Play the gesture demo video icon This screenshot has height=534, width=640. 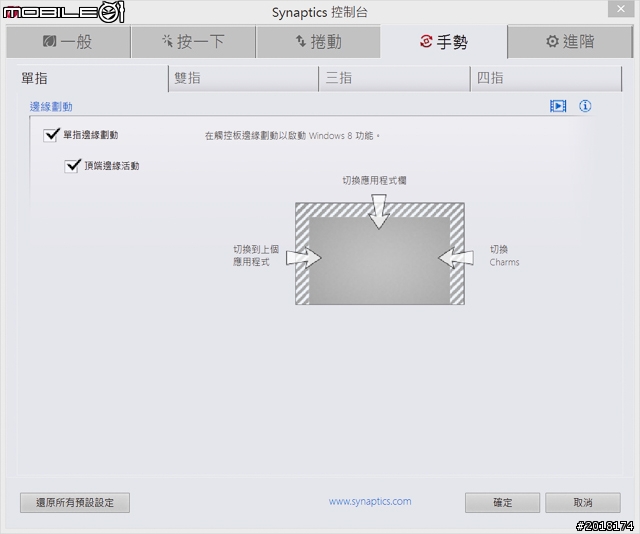pos(558,106)
